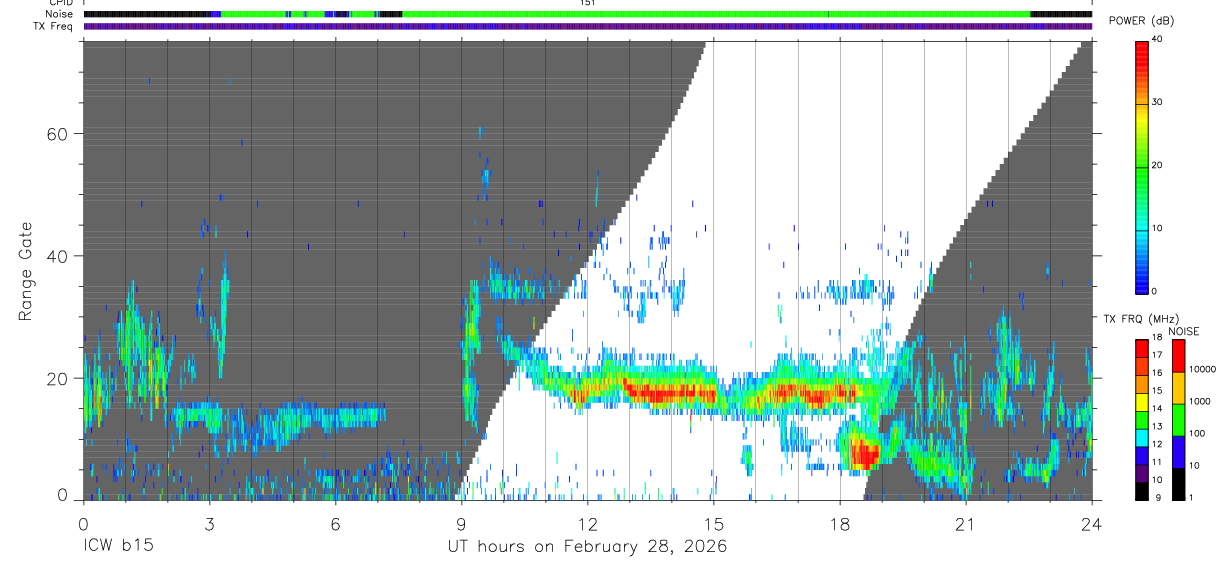Click the "6" UT hour axis tick
The height and width of the screenshot is (567, 1228).
point(335,523)
